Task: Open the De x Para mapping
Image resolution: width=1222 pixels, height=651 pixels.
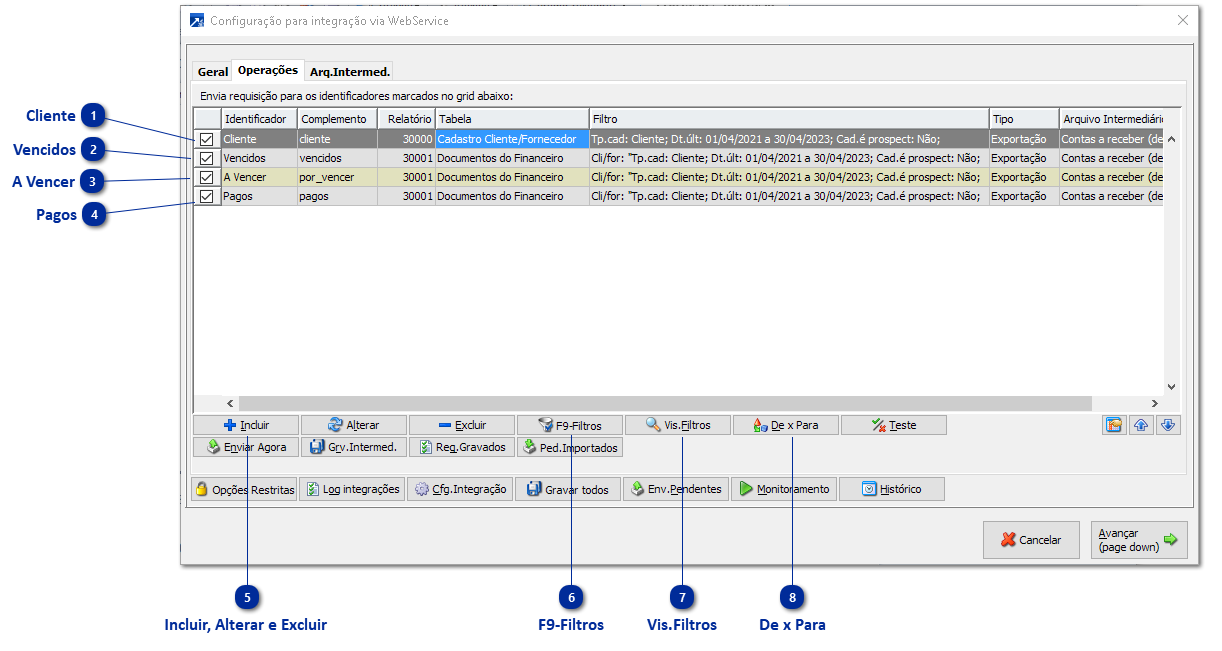Action: pyautogui.click(x=786, y=425)
